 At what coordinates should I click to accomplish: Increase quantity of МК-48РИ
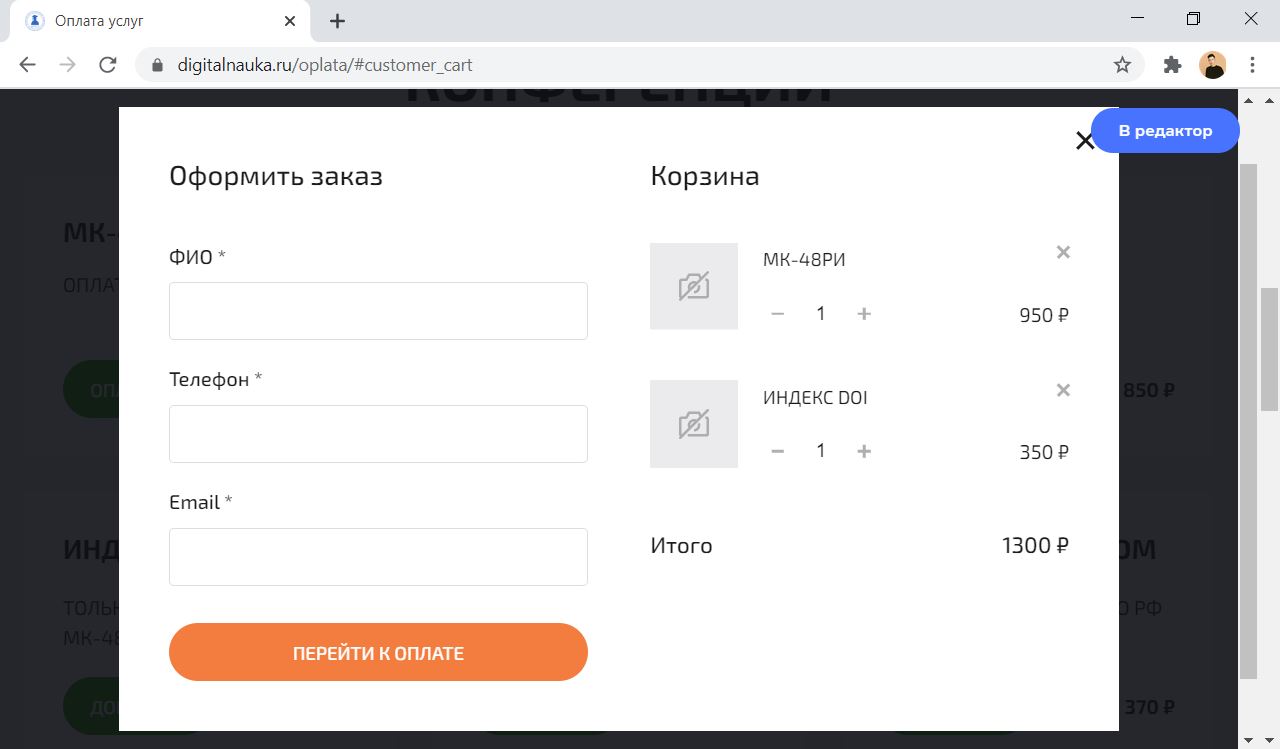pyautogui.click(x=864, y=314)
